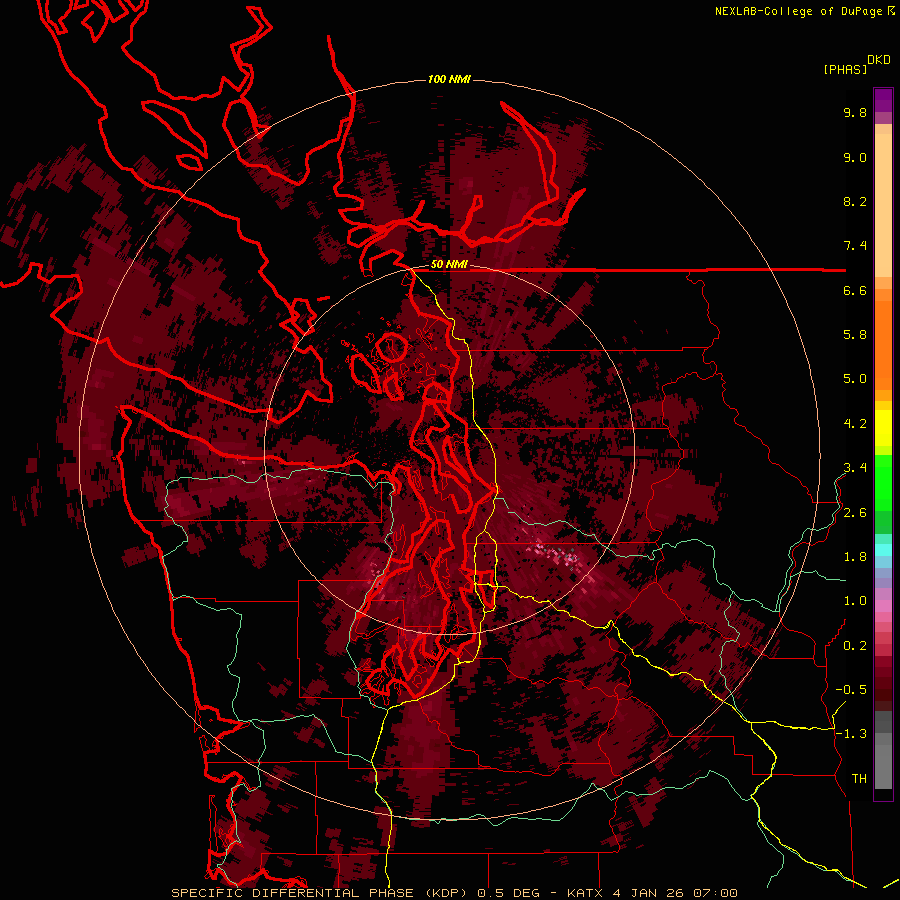This screenshot has width=900, height=900.
Task: Click the -1.3 color scale value
Action: point(851,734)
